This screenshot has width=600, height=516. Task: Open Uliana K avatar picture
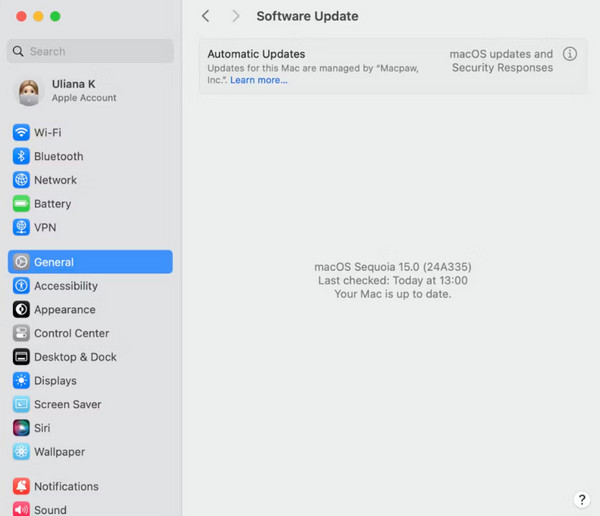tap(29, 92)
